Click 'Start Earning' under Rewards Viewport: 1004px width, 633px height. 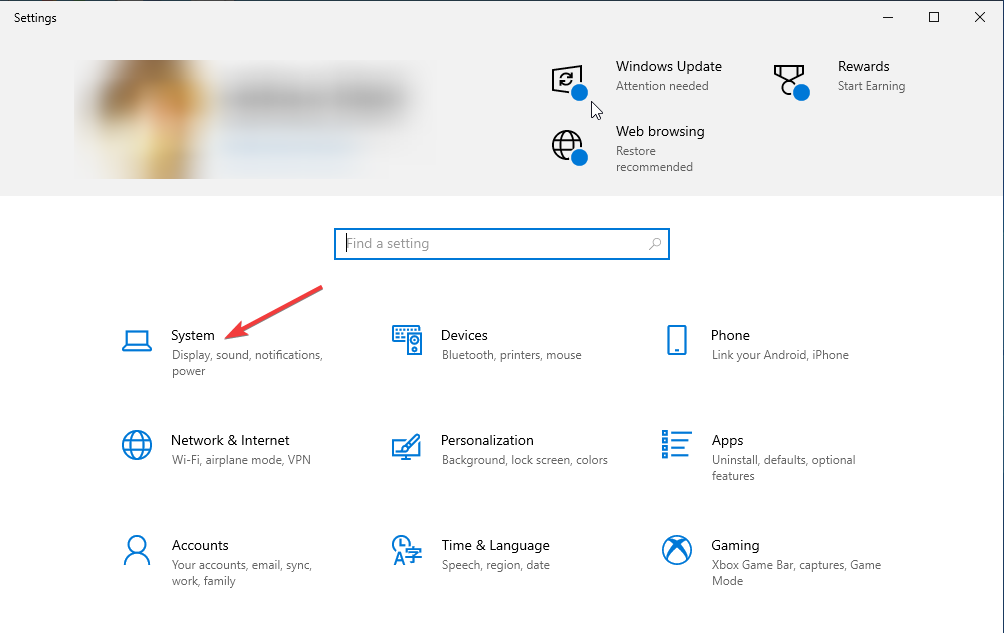[871, 86]
